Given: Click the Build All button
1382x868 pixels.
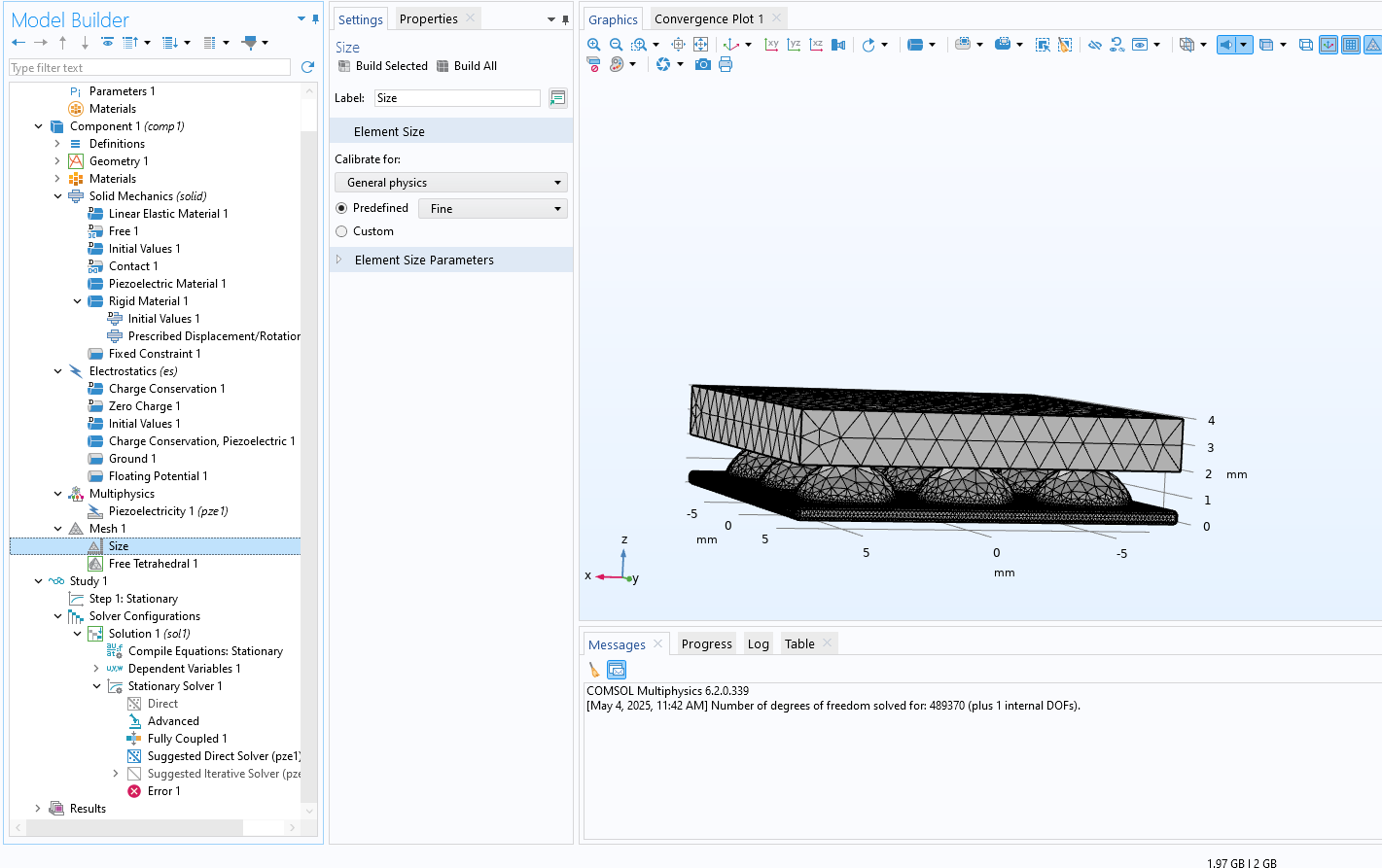Looking at the screenshot, I should [467, 66].
